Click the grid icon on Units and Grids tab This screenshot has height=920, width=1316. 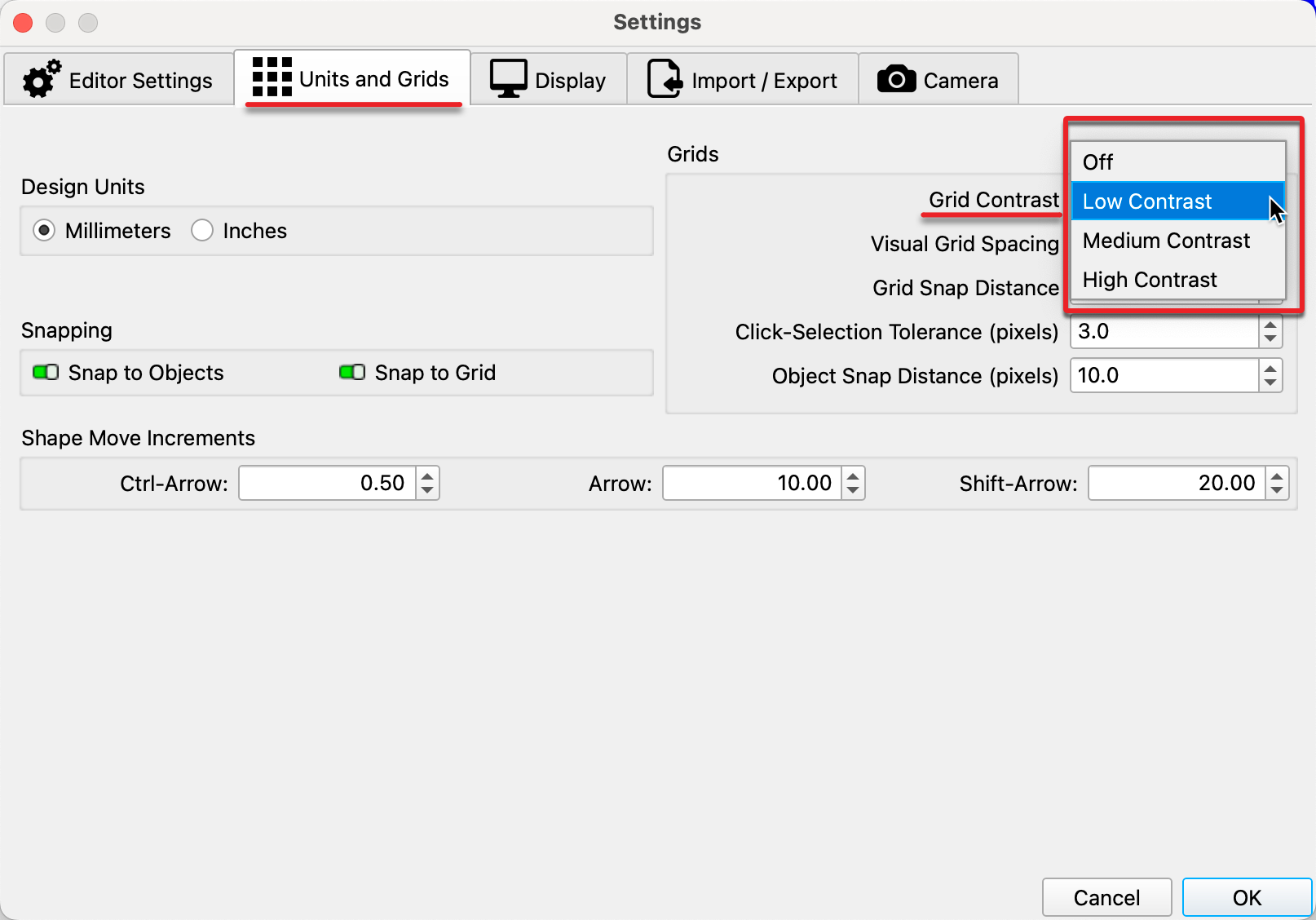tap(272, 77)
